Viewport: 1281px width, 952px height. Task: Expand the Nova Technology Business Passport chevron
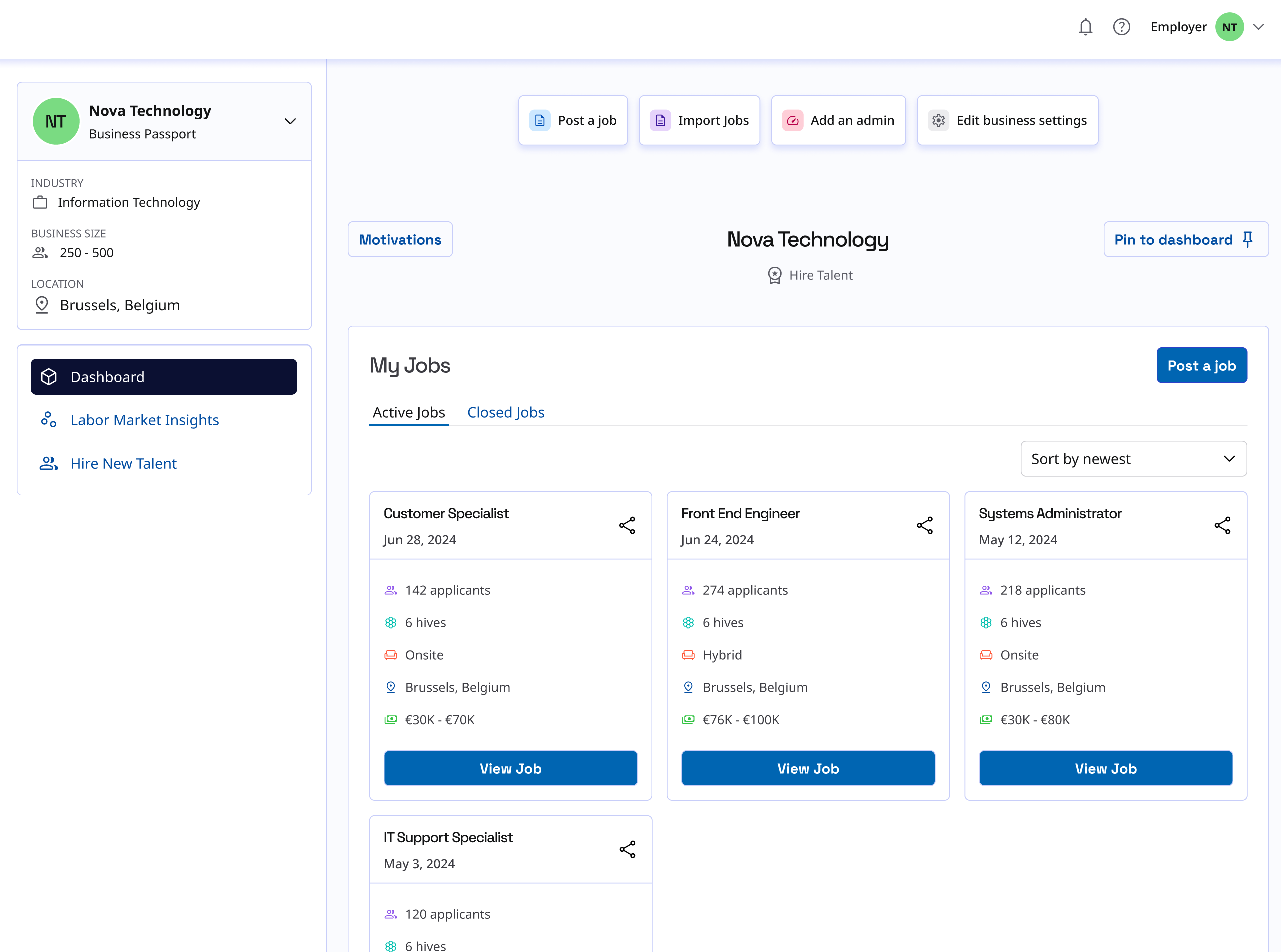(x=290, y=121)
